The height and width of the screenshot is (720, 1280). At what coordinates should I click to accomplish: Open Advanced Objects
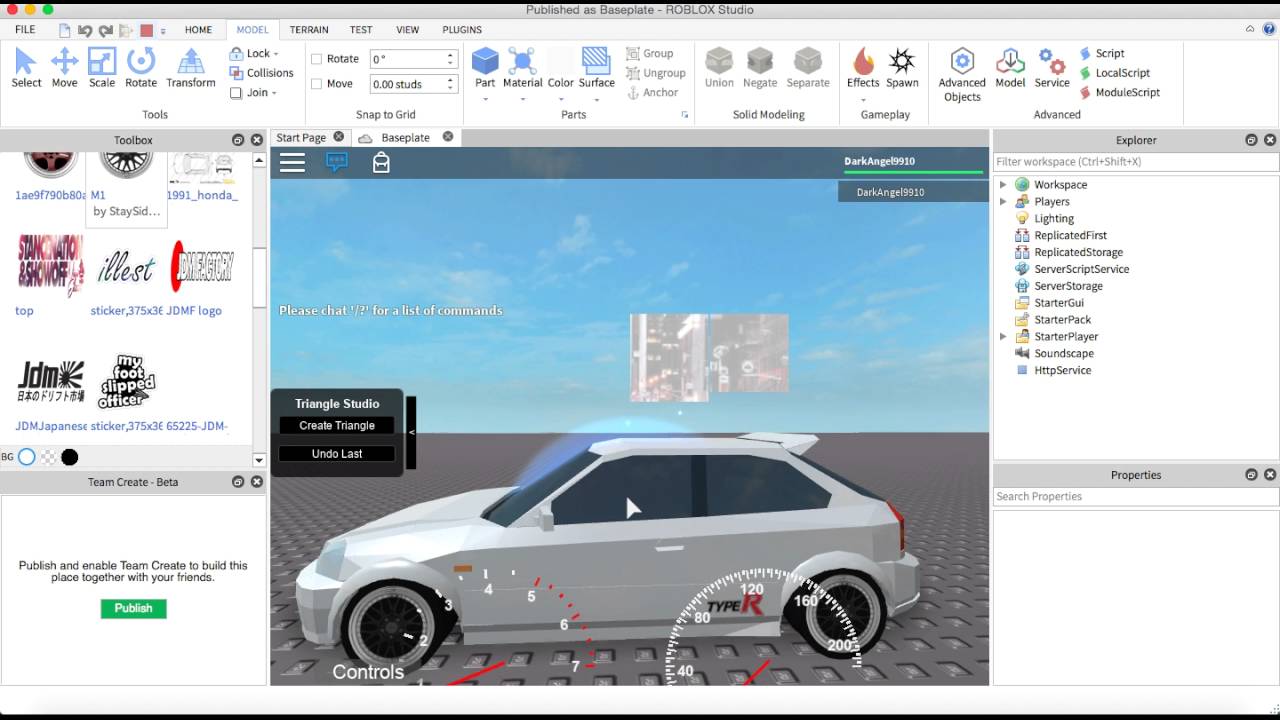(x=962, y=75)
